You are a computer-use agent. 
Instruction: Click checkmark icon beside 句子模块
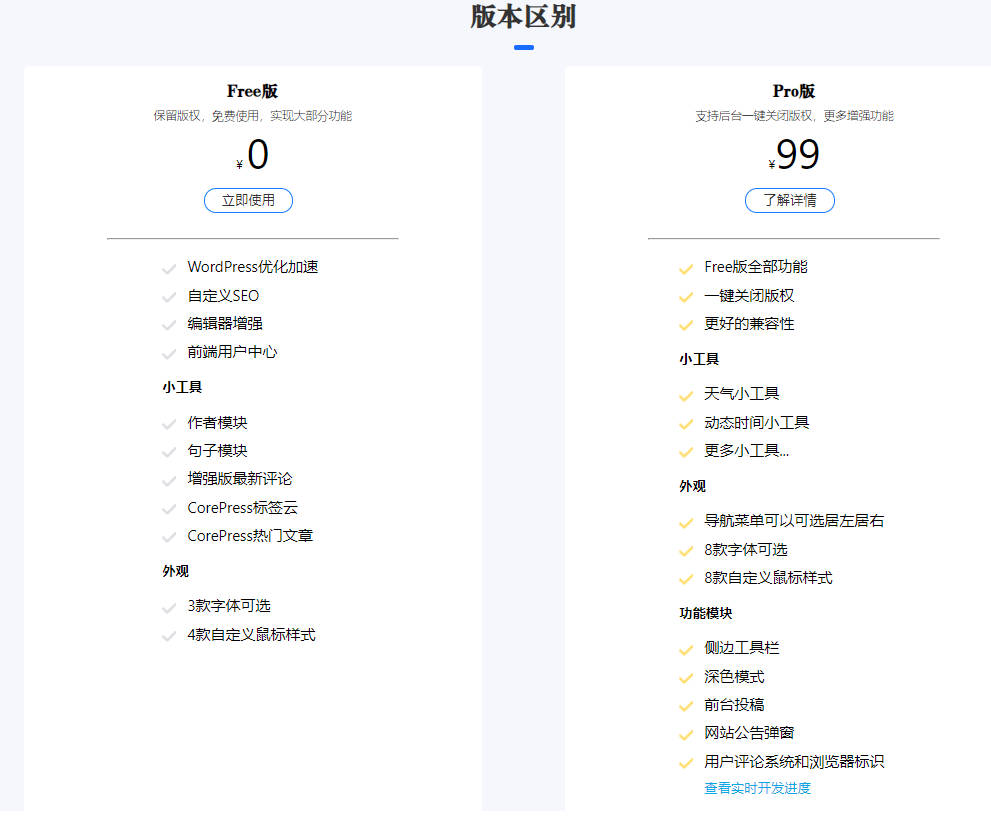[169, 452]
